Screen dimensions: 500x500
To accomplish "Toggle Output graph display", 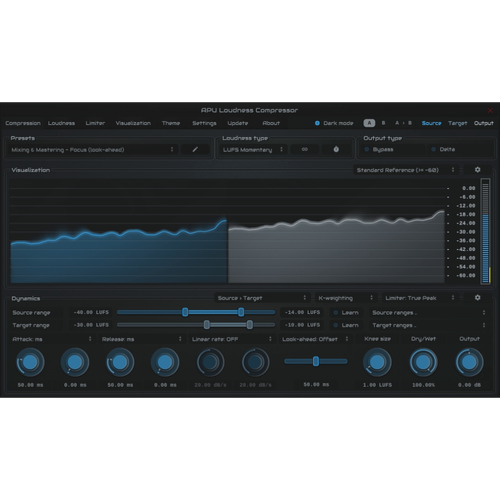I will pyautogui.click(x=484, y=123).
